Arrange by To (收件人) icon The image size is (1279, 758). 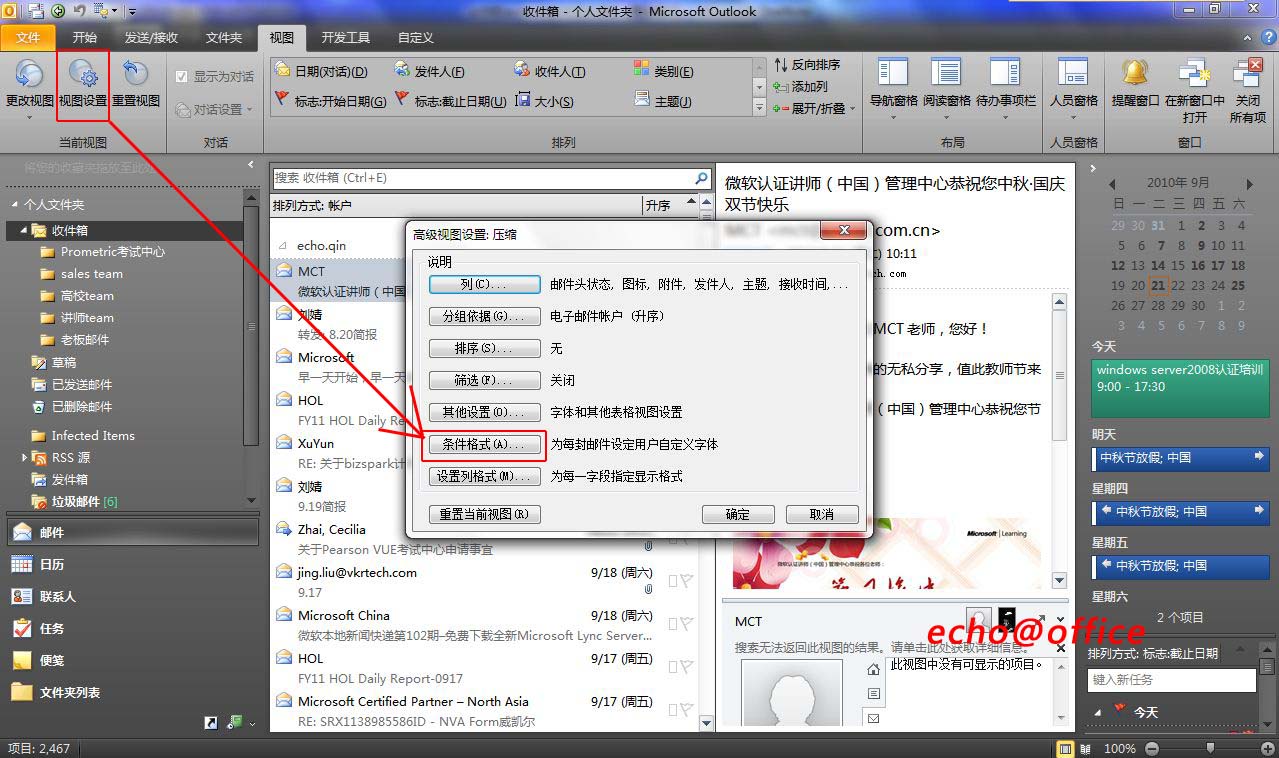[522, 70]
